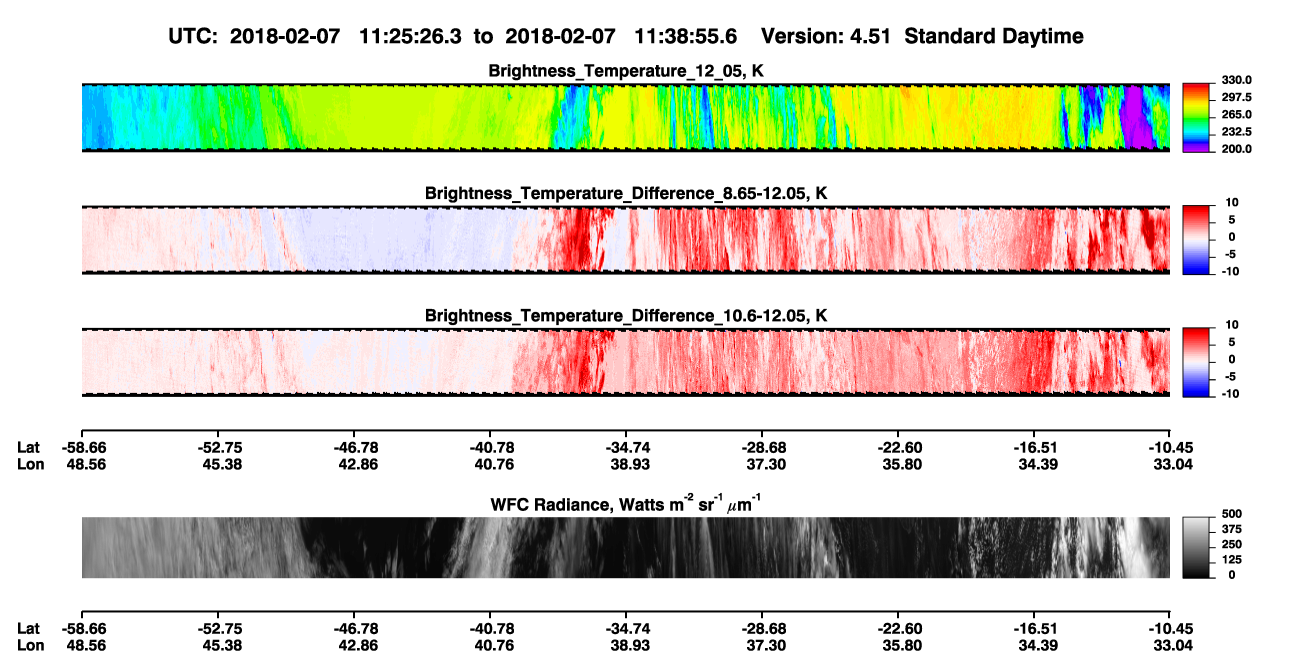The image size is (1300, 667).
Task: Click the grayscale colorbar for WFC Radiance
Action: point(1194,547)
